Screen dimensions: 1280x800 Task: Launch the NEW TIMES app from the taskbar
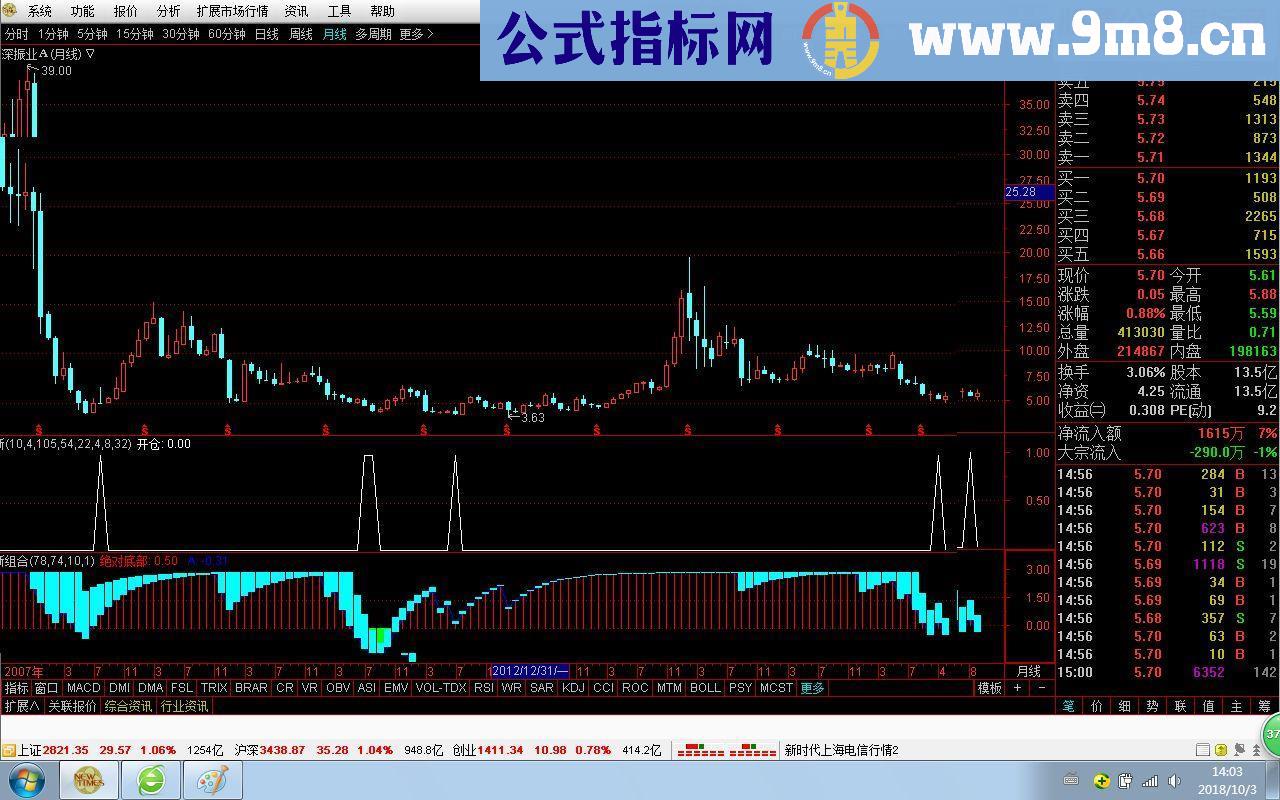(88, 779)
